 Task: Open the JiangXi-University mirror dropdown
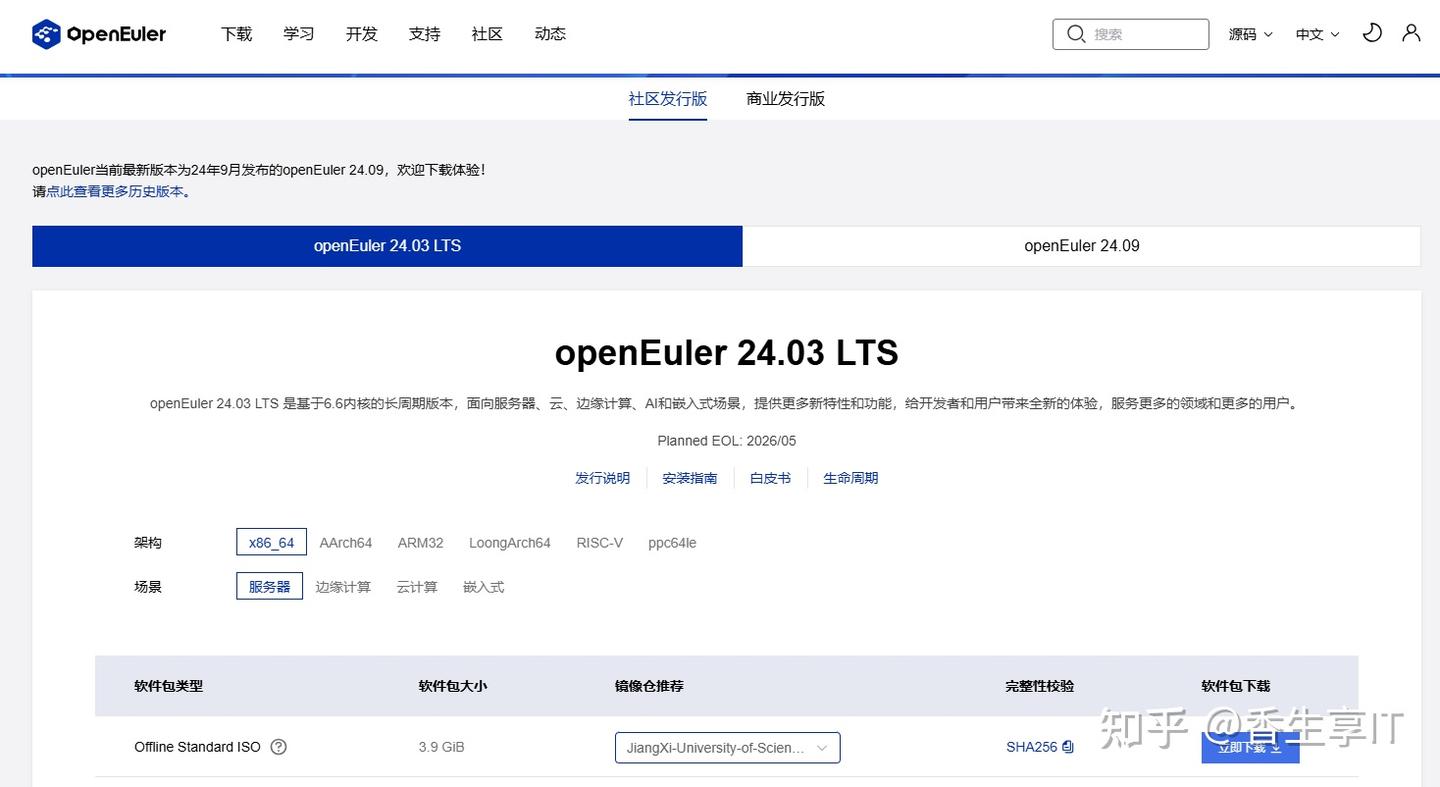click(x=727, y=747)
